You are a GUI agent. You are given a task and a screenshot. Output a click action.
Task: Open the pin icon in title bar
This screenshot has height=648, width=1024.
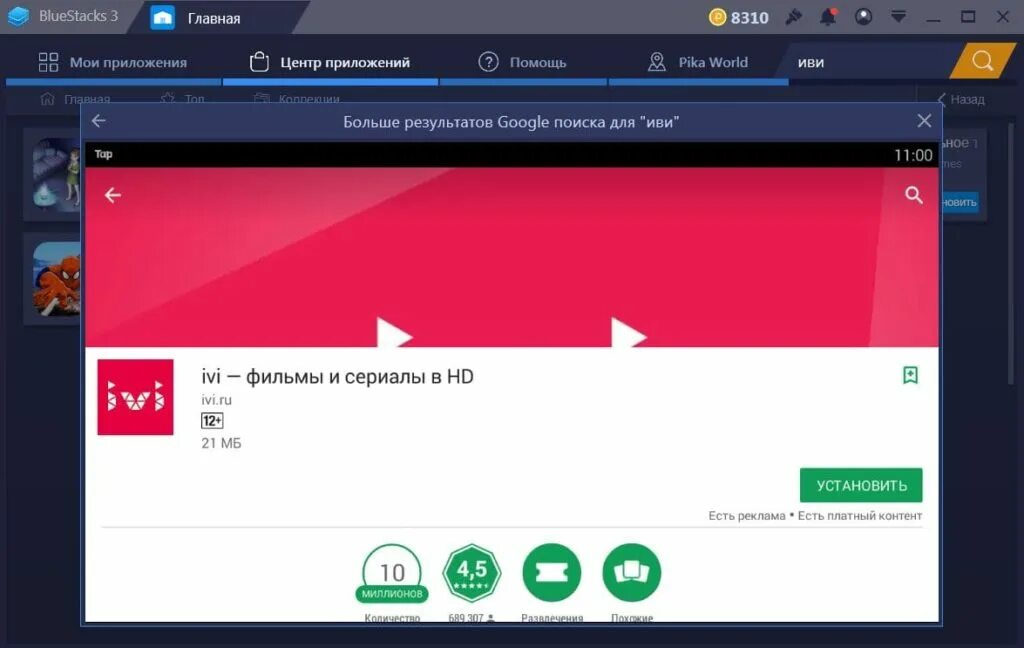(x=793, y=17)
